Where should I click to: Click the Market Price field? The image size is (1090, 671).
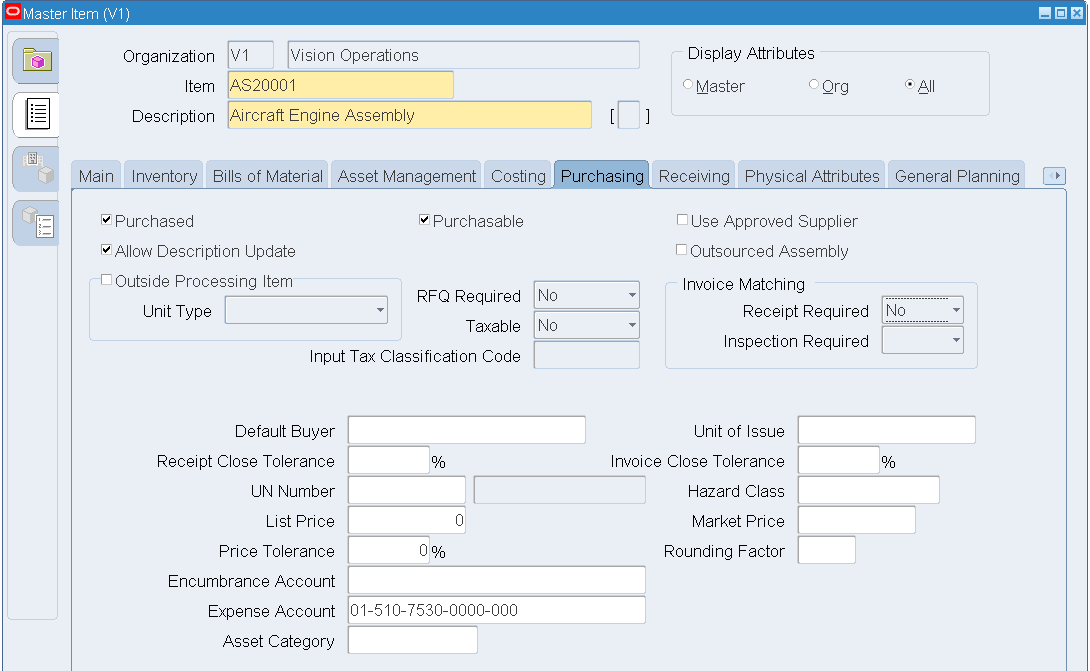tap(857, 520)
